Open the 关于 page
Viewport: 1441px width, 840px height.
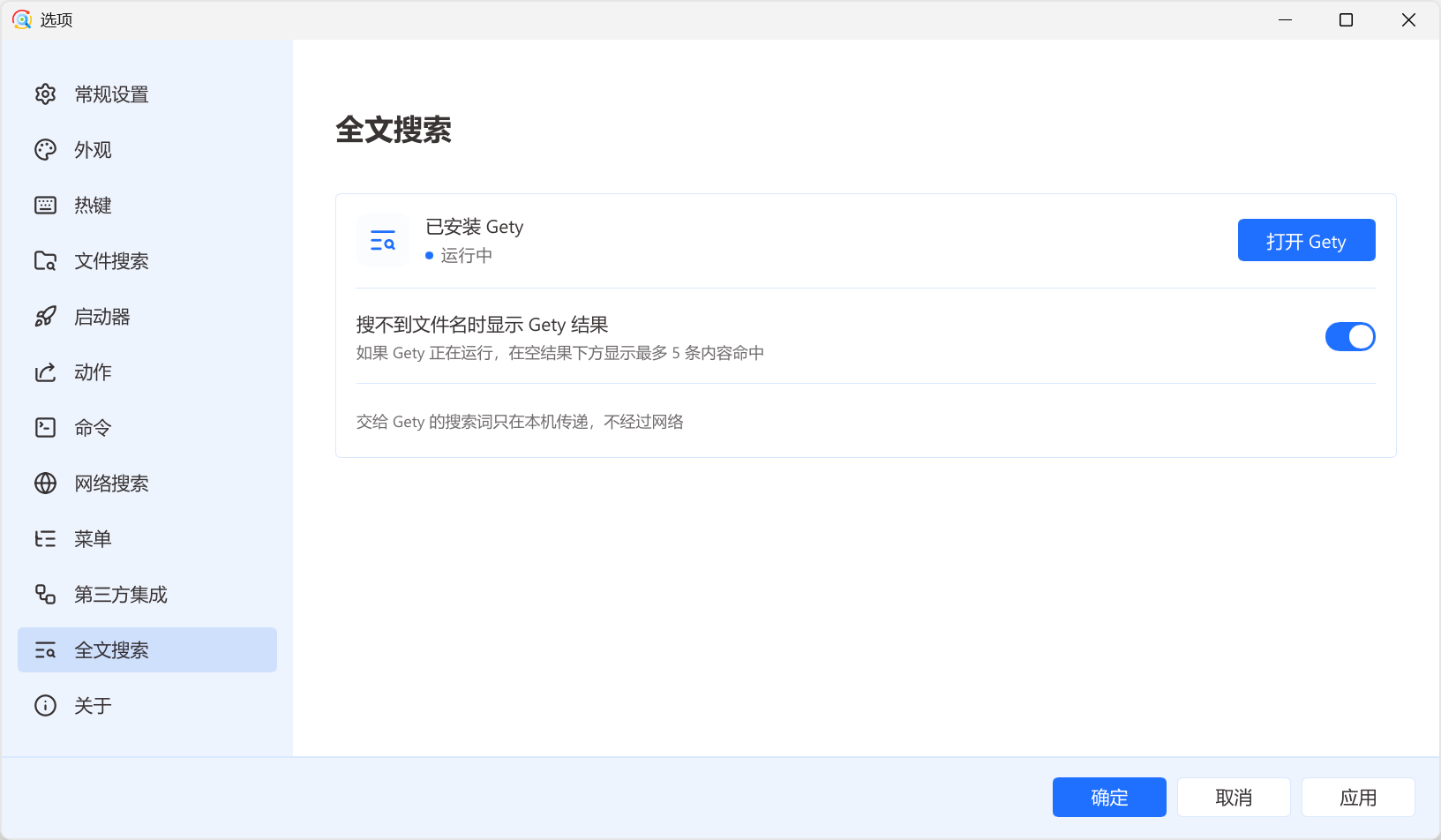pos(147,706)
